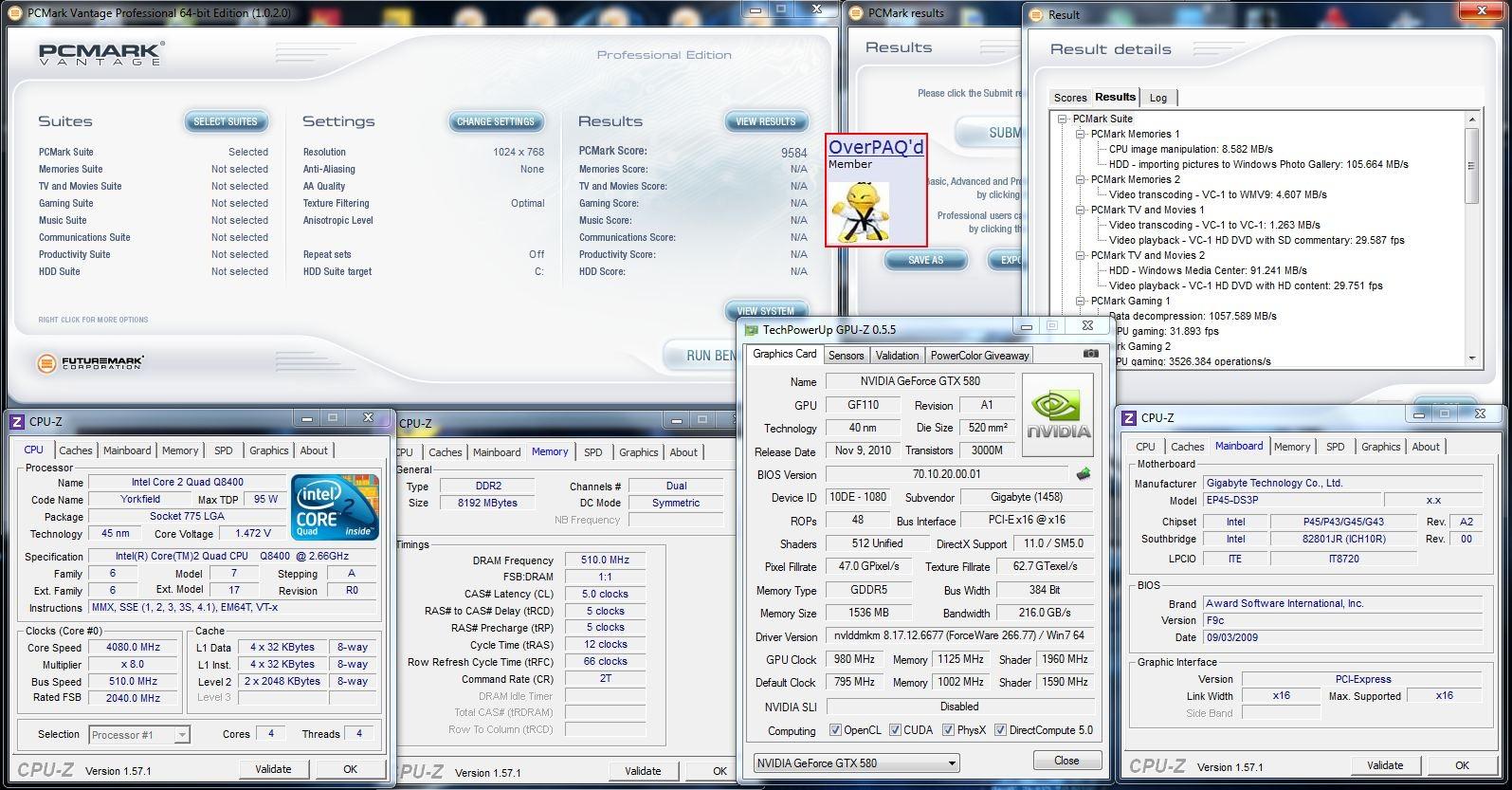Viewport: 1512px width, 790px height.
Task: Click the OverPAQ'd username link
Action: (x=876, y=147)
